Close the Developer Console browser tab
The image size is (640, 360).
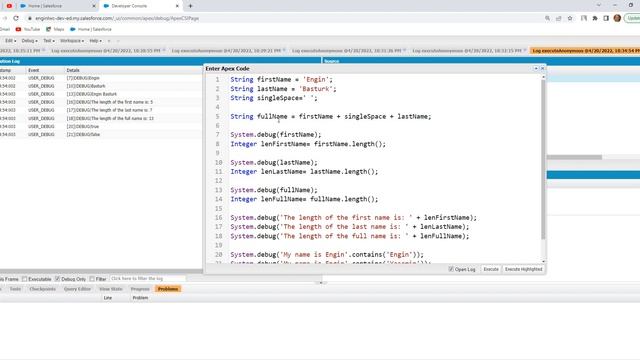click(177, 6)
